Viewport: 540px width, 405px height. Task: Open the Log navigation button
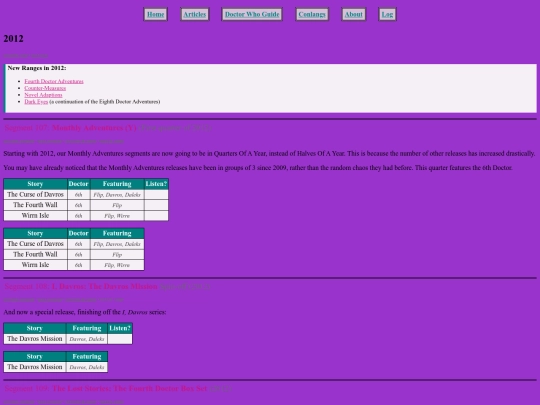387,14
